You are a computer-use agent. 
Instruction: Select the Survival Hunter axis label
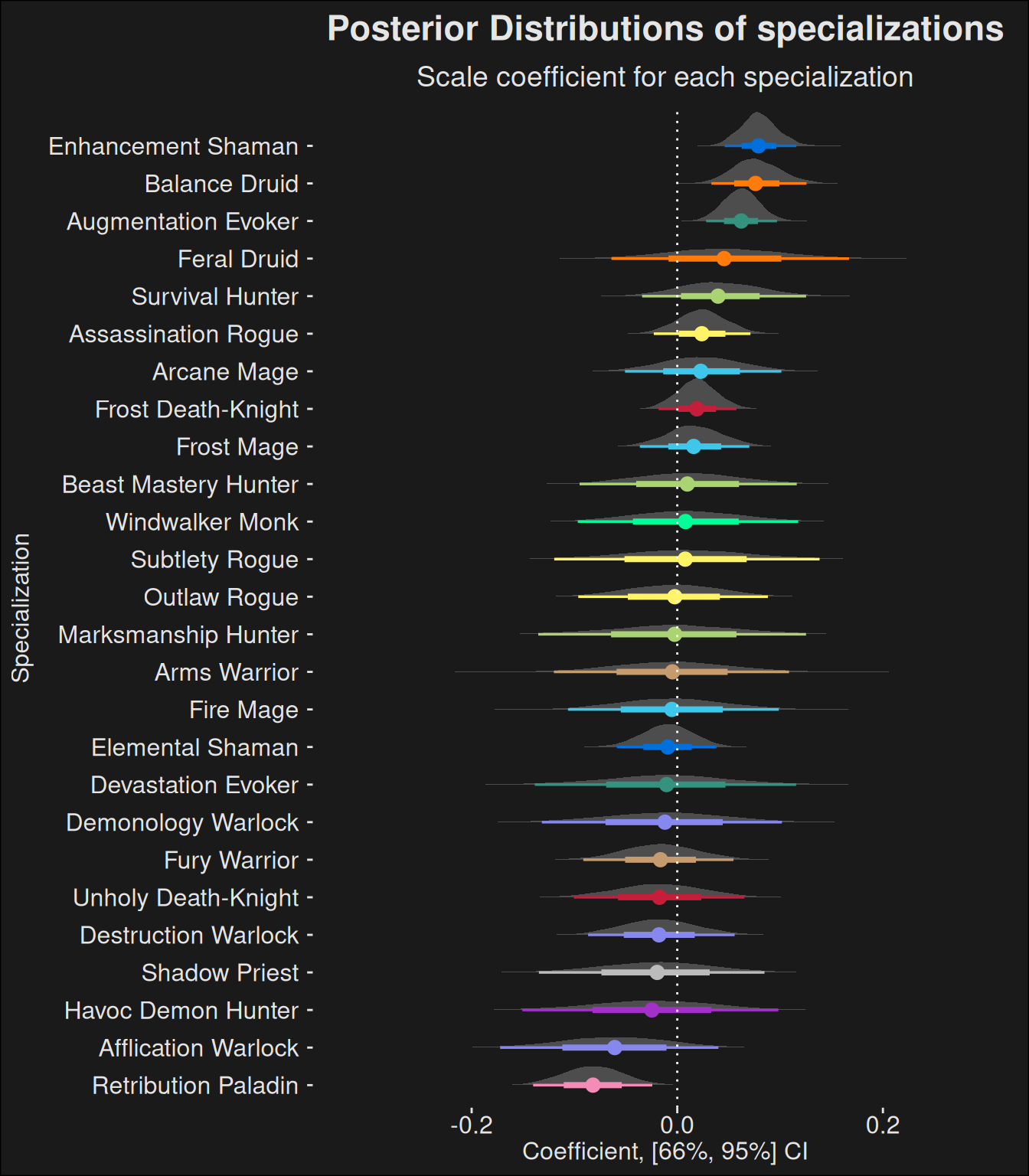tap(214, 296)
